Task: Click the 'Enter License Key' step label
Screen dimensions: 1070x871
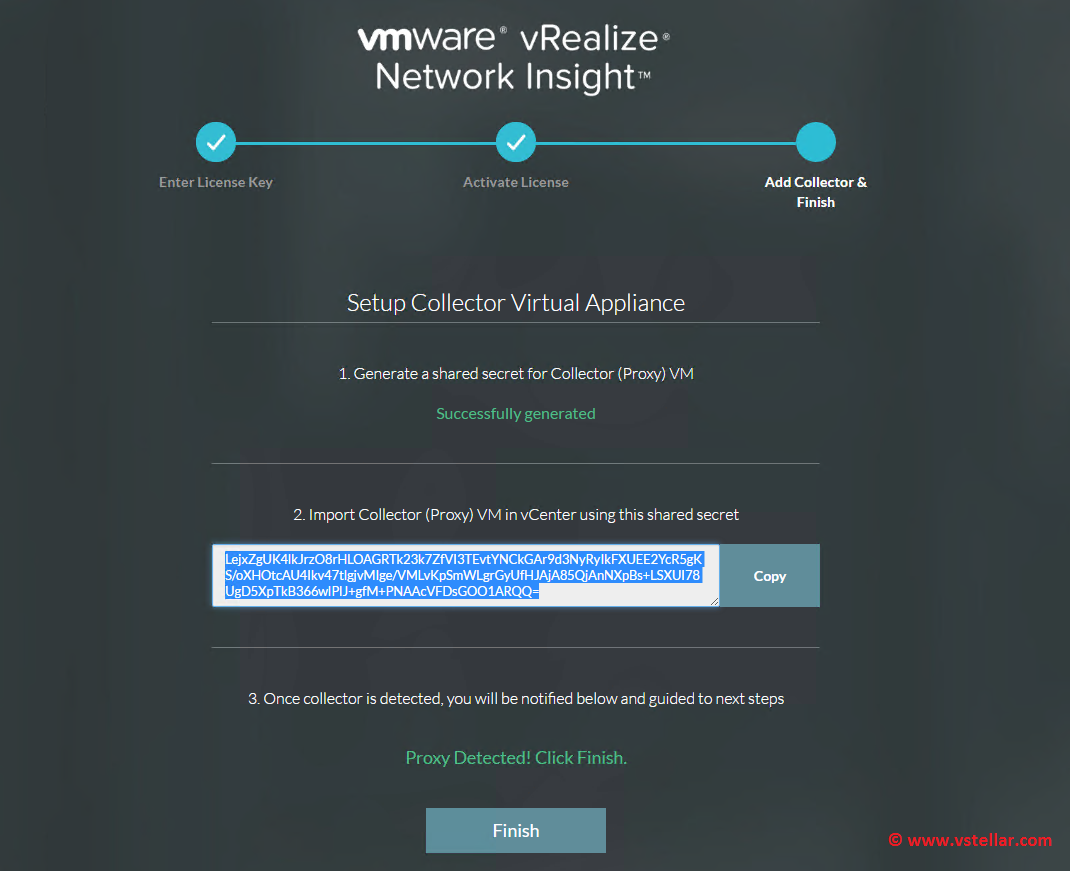Action: tap(216, 182)
